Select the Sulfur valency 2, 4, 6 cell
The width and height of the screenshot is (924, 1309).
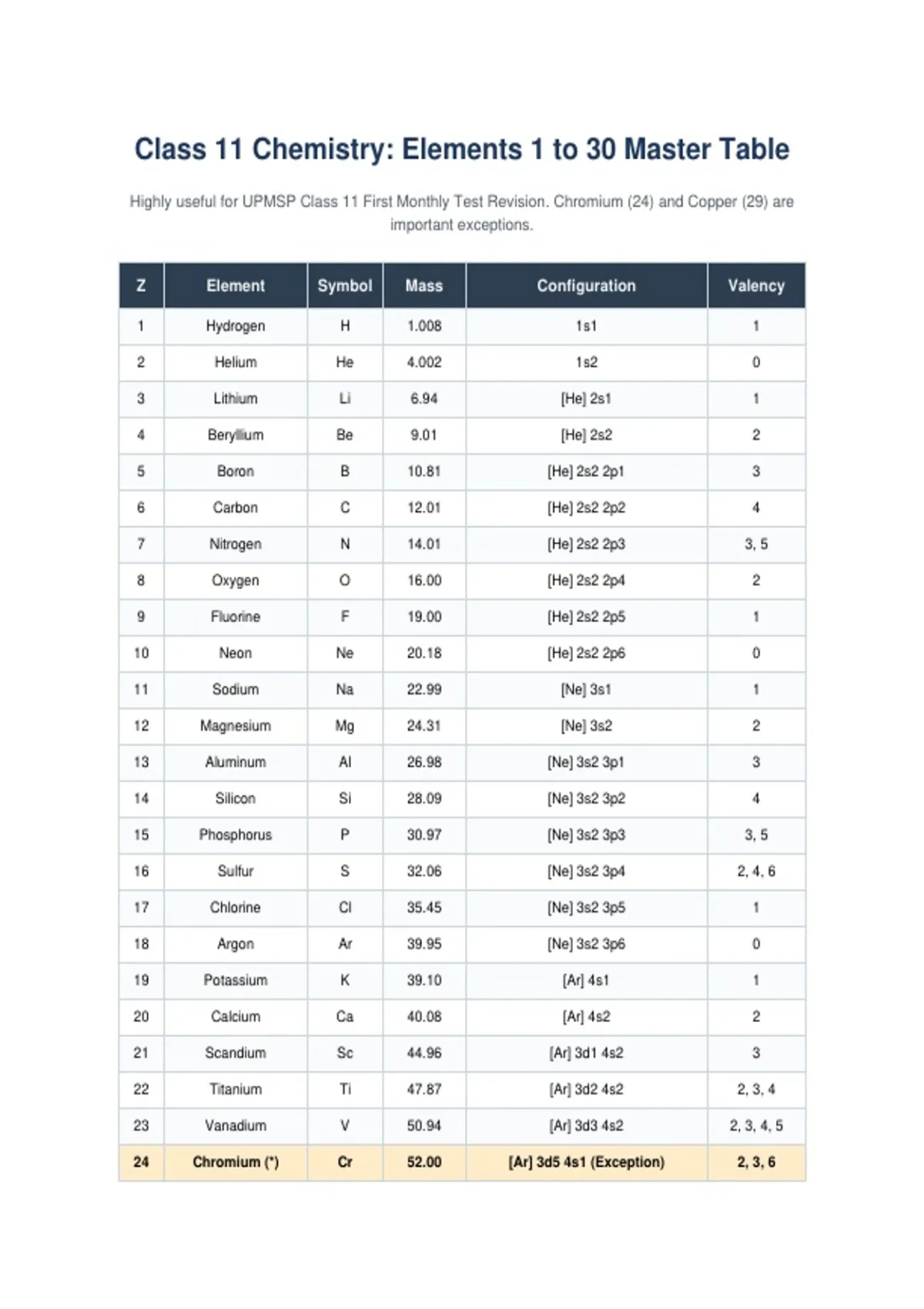[x=756, y=872]
